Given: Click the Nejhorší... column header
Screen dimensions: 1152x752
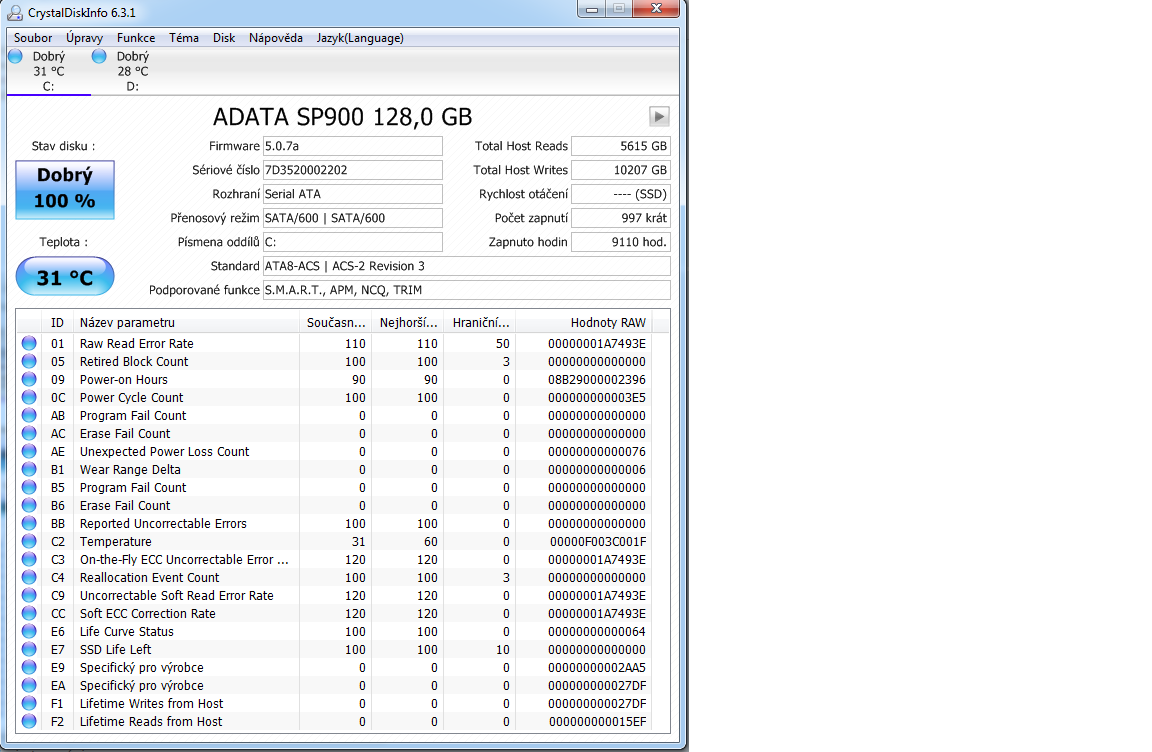Looking at the screenshot, I should tap(408, 322).
